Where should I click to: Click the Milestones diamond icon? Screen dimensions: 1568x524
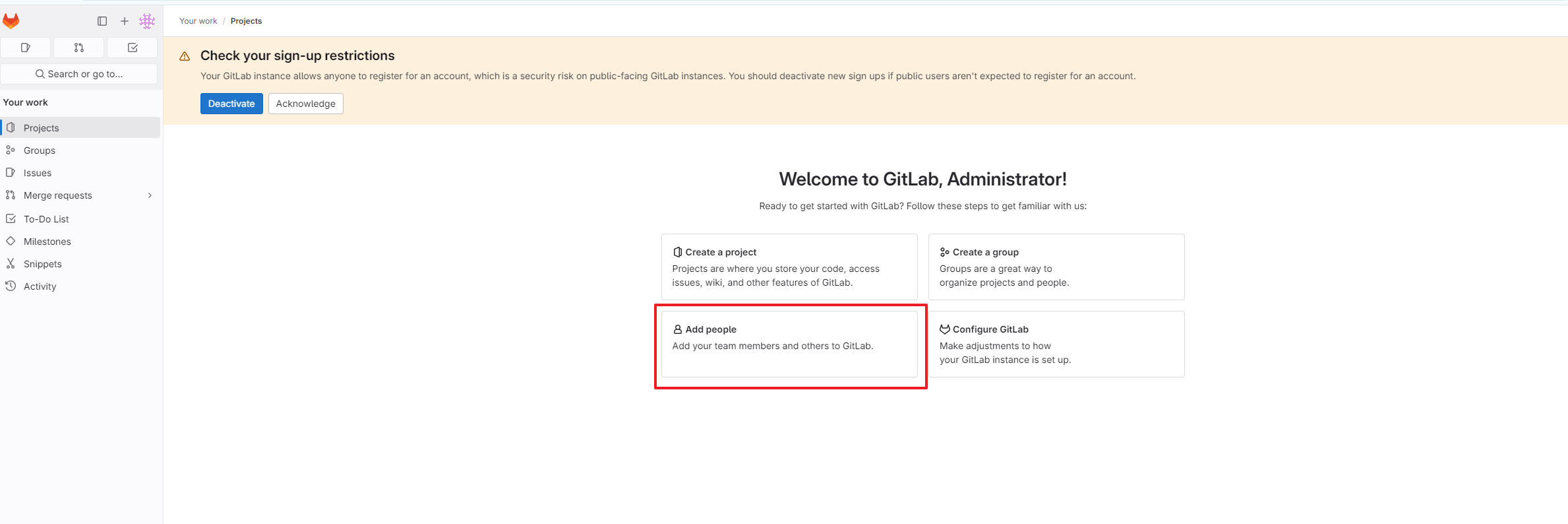[x=11, y=241]
